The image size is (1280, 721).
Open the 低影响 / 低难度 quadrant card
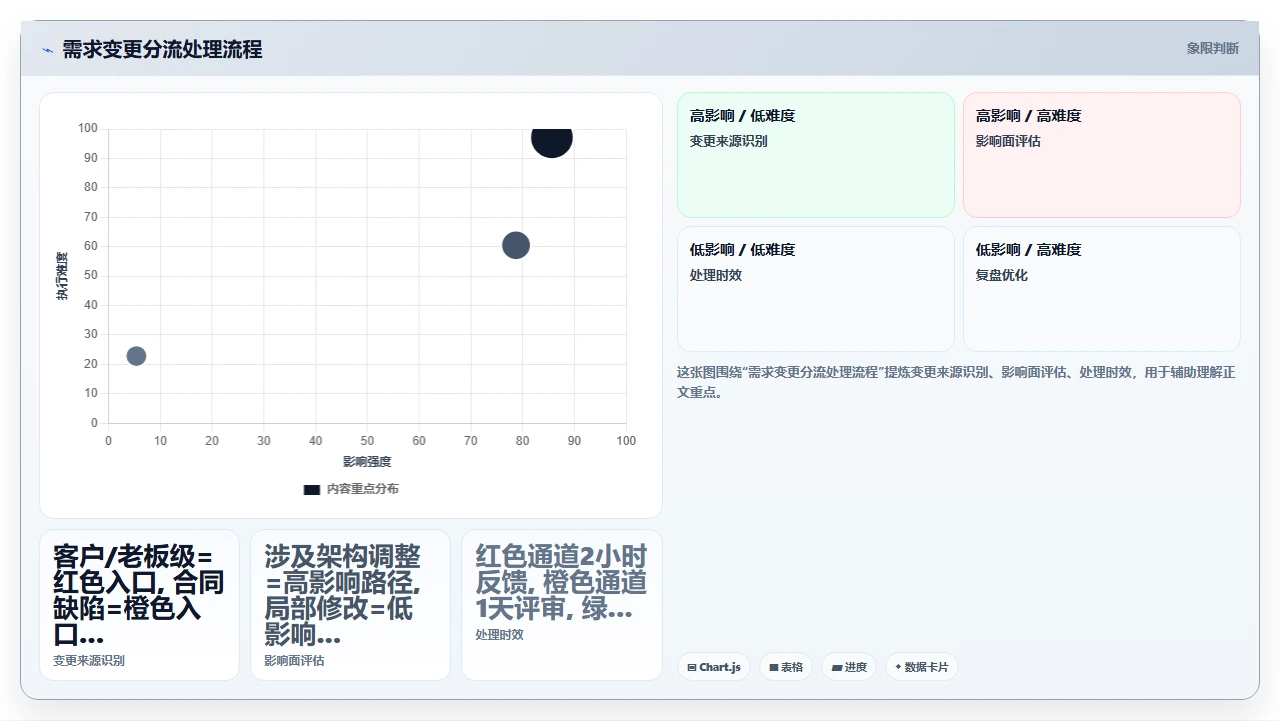tap(816, 289)
